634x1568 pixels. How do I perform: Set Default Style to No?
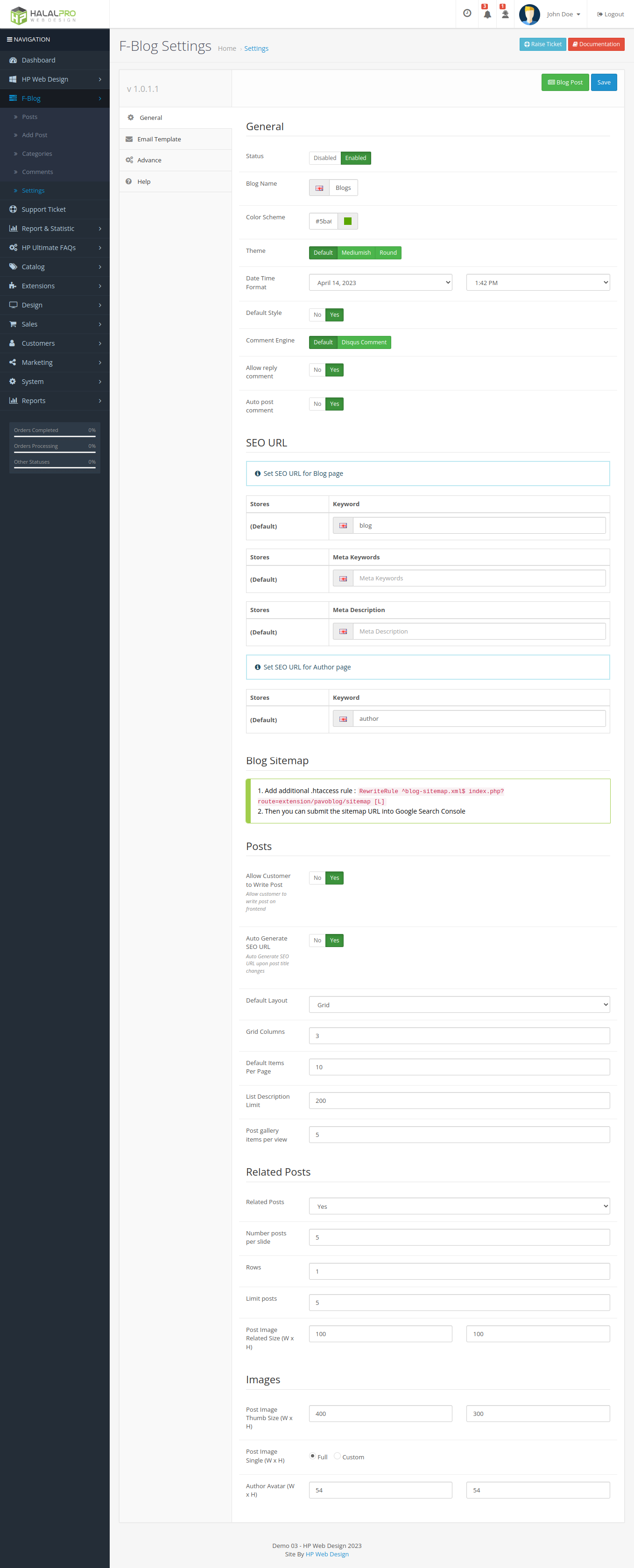point(317,315)
